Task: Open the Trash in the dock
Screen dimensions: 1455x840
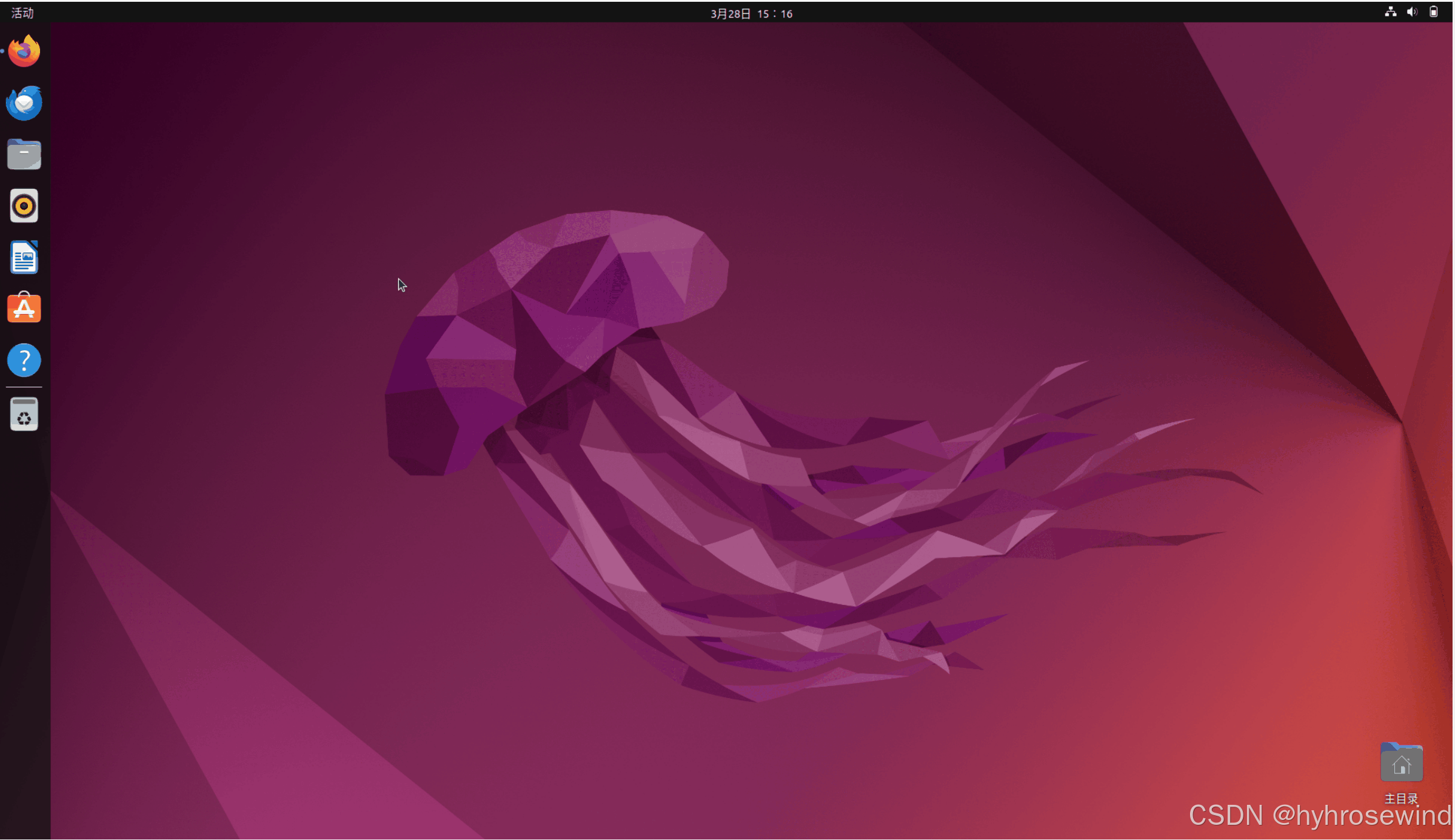Action: click(x=24, y=415)
